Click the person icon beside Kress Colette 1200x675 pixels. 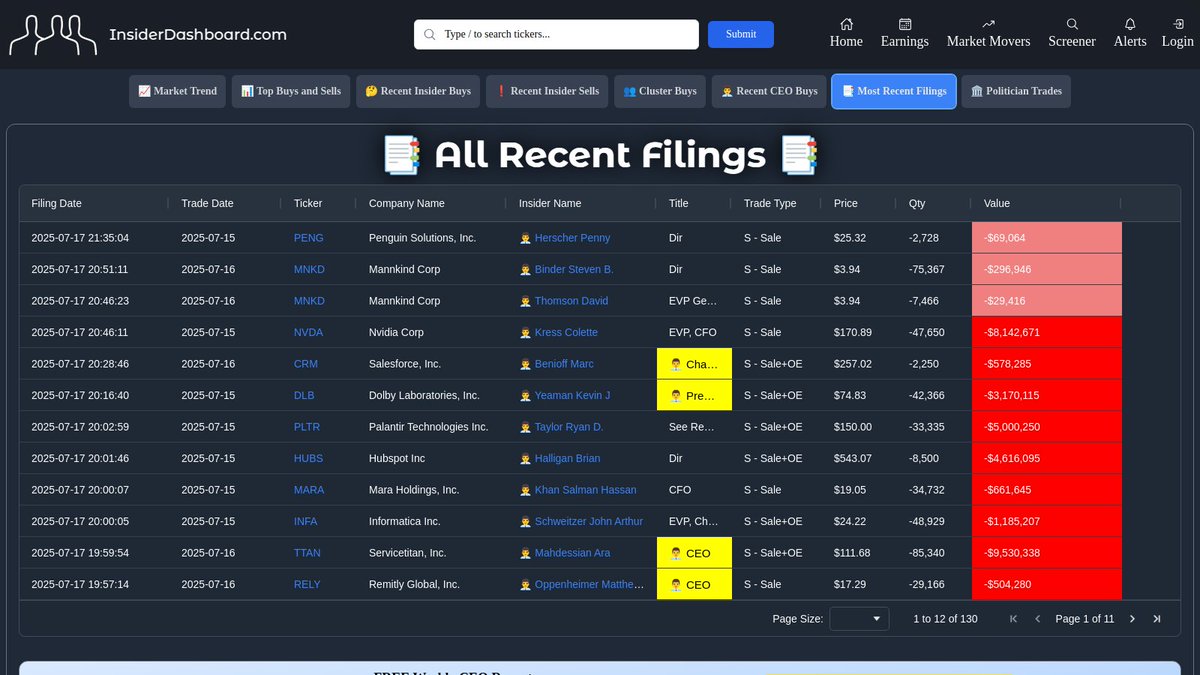525,332
